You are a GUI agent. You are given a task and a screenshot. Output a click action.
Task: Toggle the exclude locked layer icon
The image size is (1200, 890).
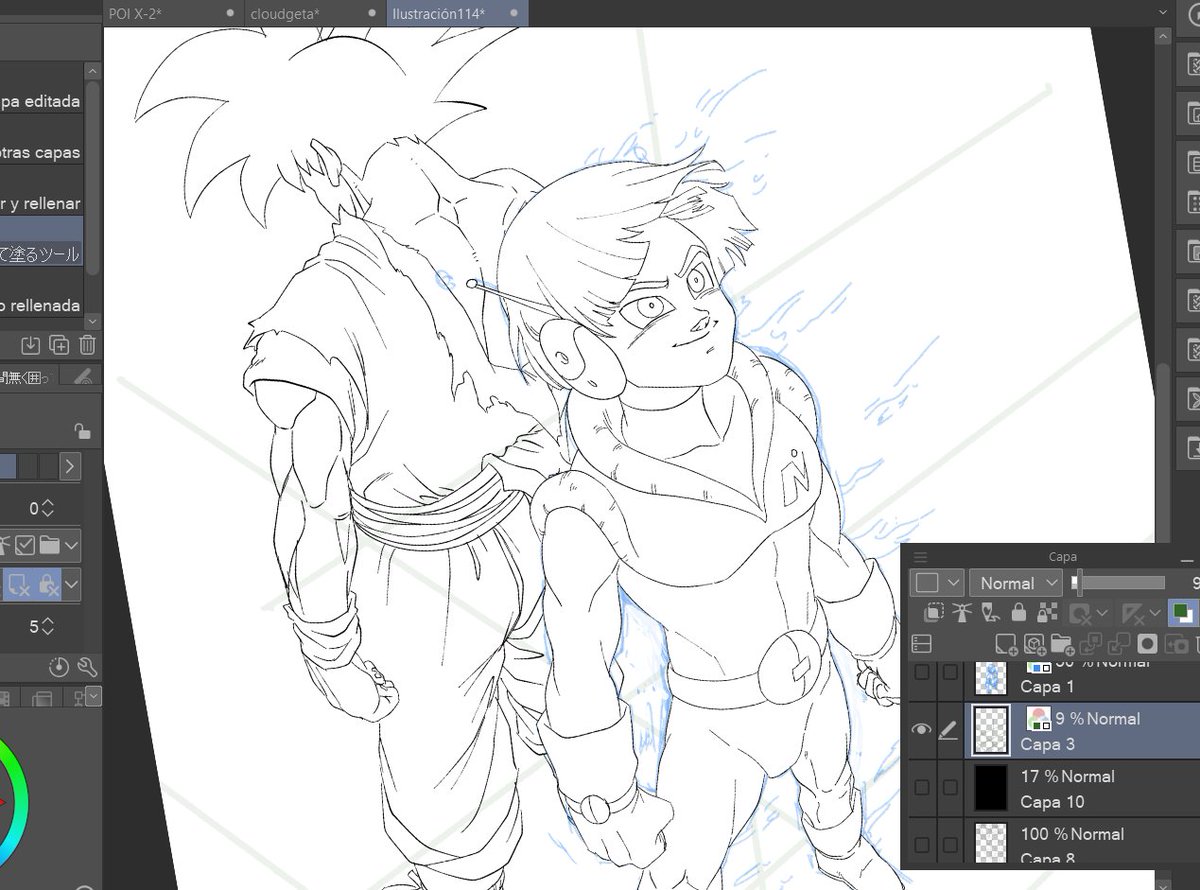click(47, 585)
